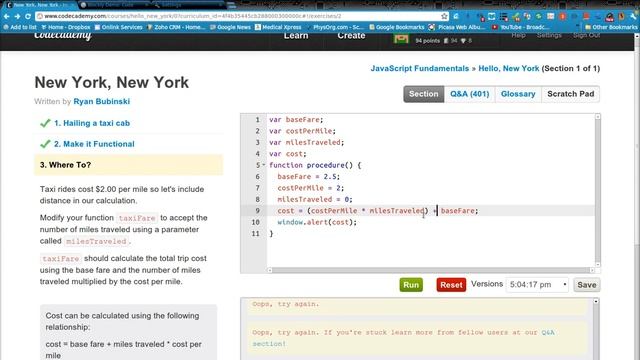640x360 pixels.
Task: Open the 'Picasa Web Albums' bookmark
Action: click(x=457, y=27)
